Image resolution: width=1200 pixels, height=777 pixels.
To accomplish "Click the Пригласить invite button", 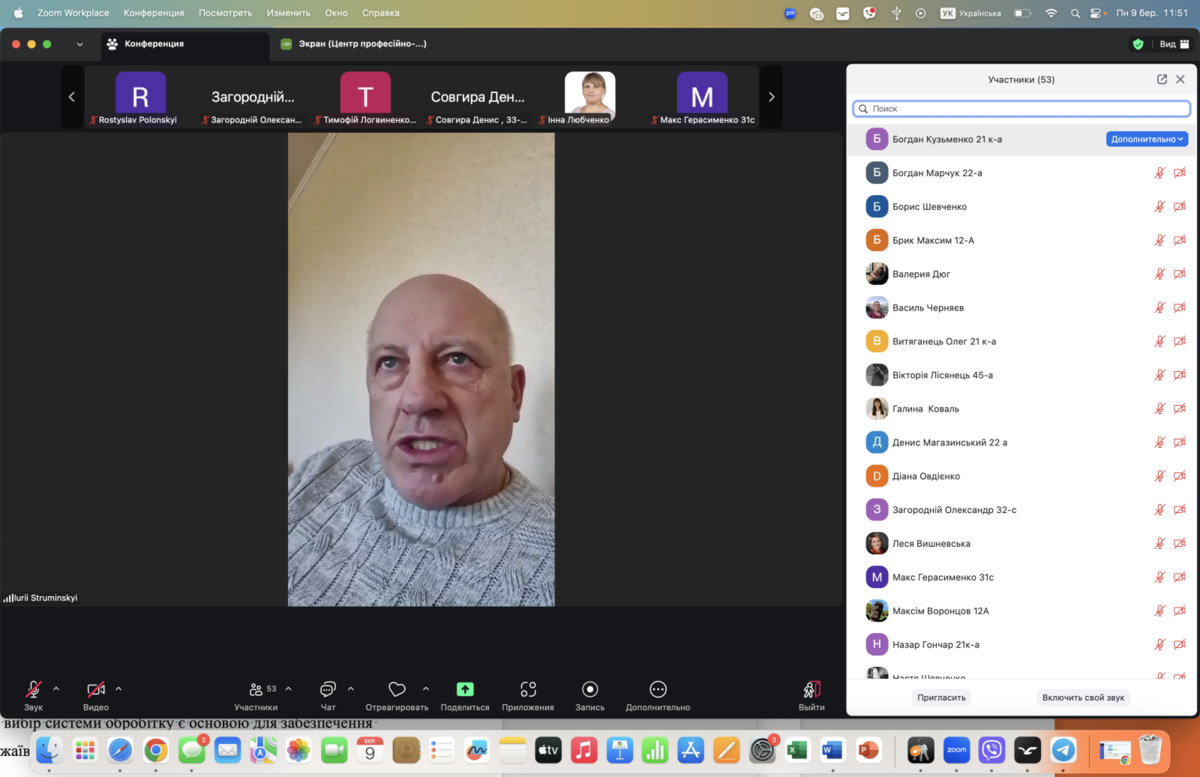I will pyautogui.click(x=941, y=697).
